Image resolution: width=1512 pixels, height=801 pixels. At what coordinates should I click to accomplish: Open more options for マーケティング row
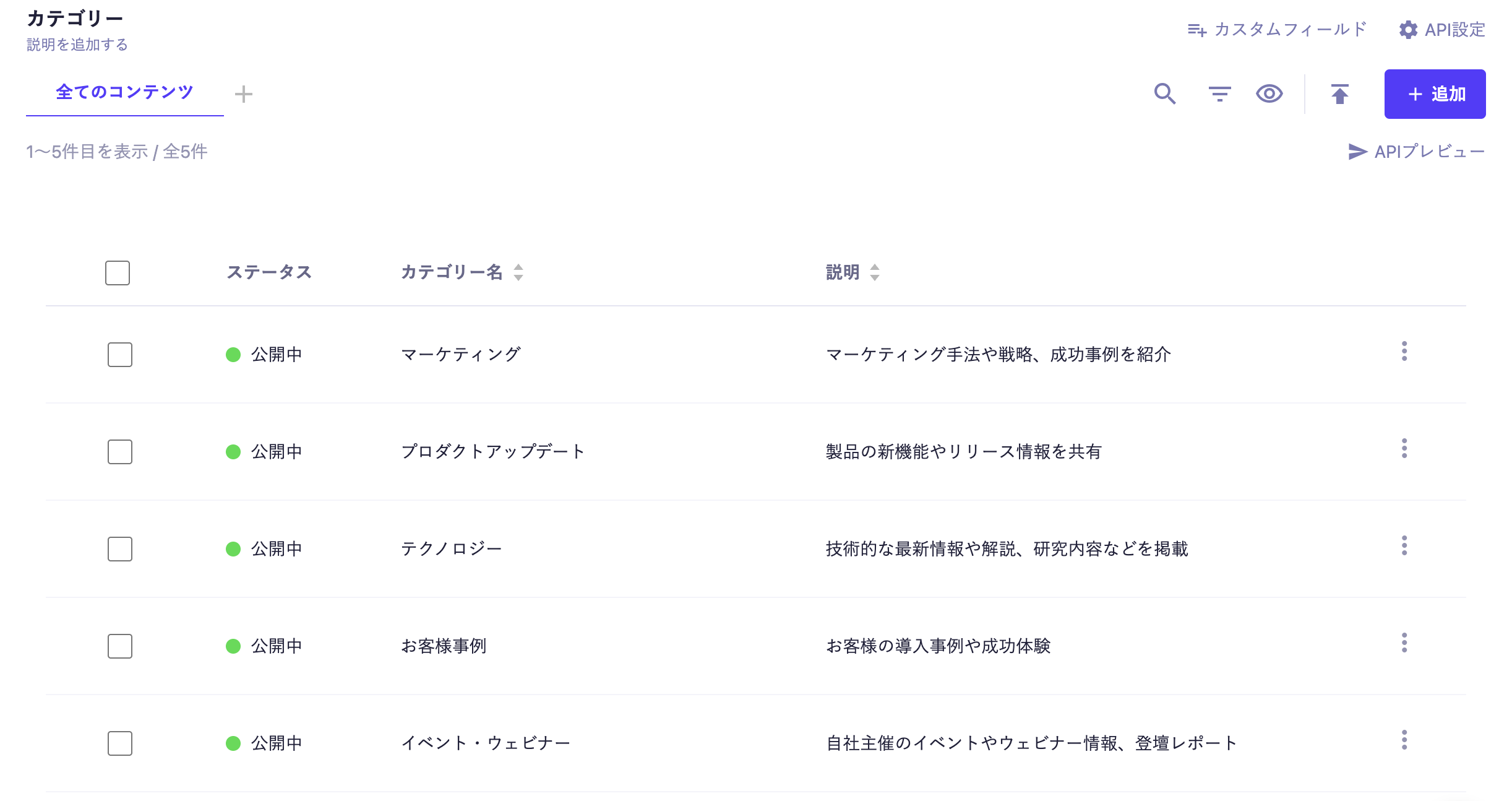click(1404, 352)
